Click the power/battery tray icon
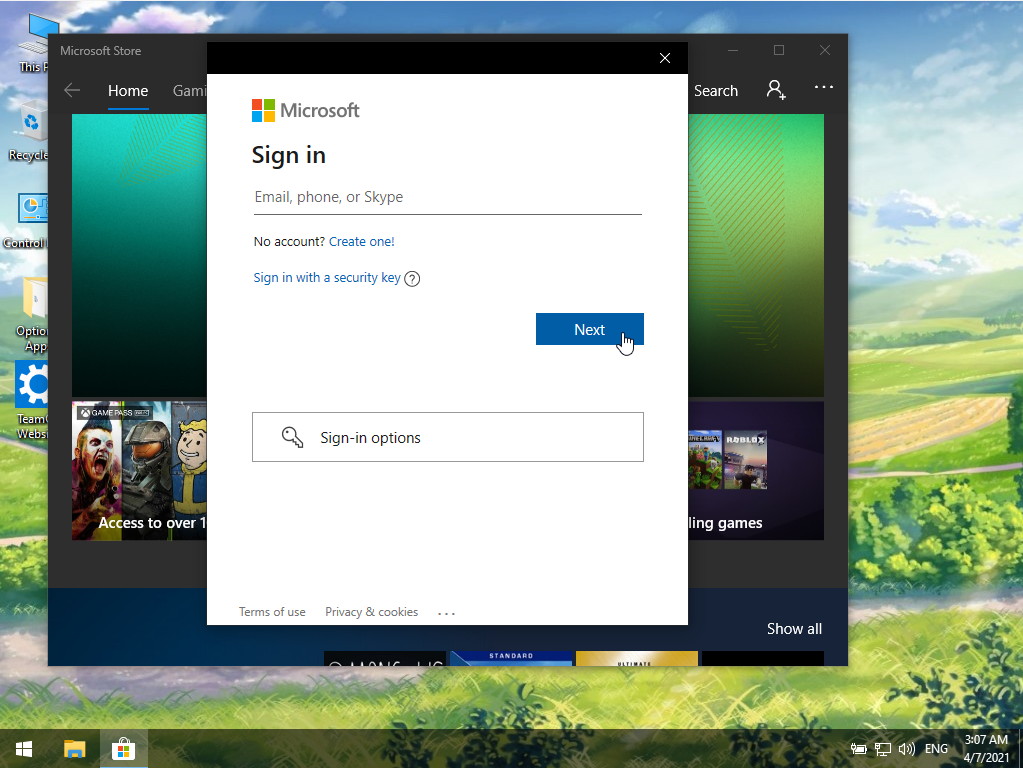 859,749
